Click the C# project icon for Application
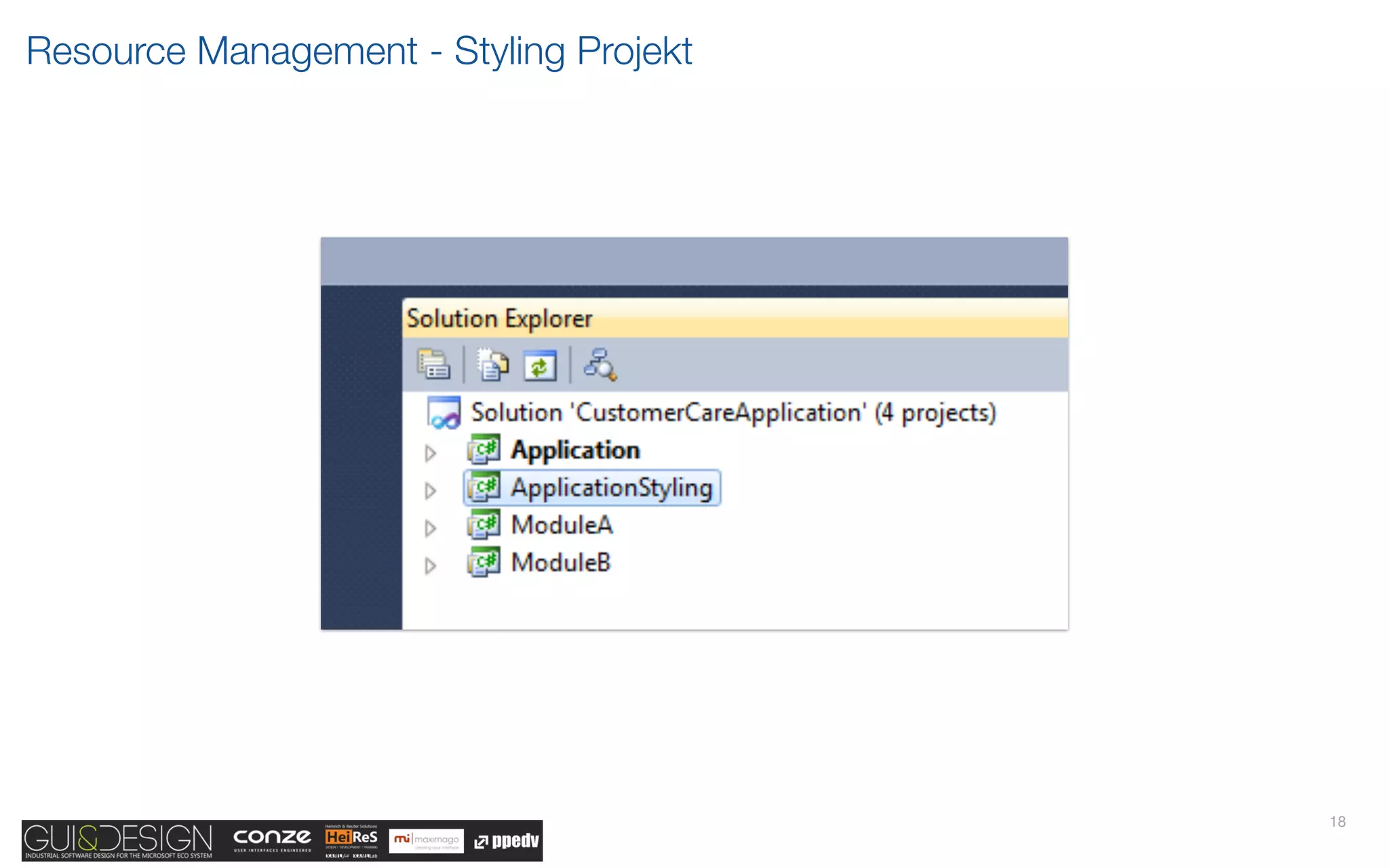 click(484, 450)
